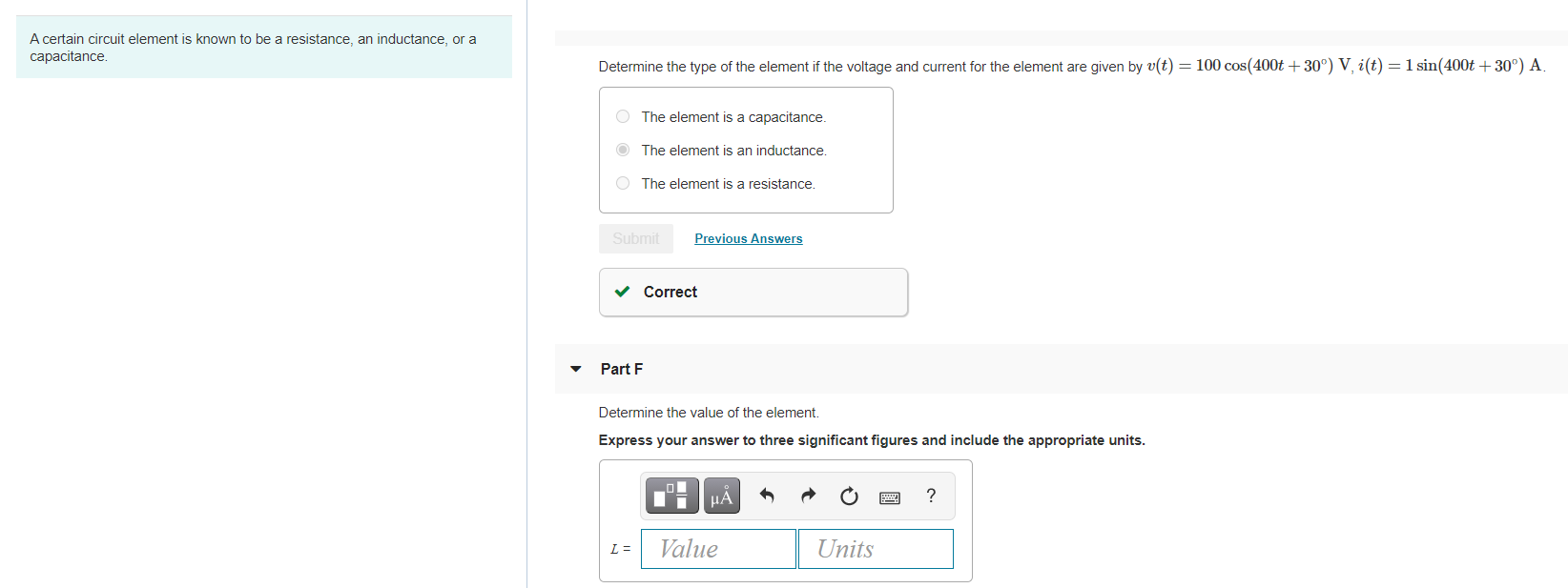
Task: Select 'The element is a resistance' option
Action: [x=622, y=182]
